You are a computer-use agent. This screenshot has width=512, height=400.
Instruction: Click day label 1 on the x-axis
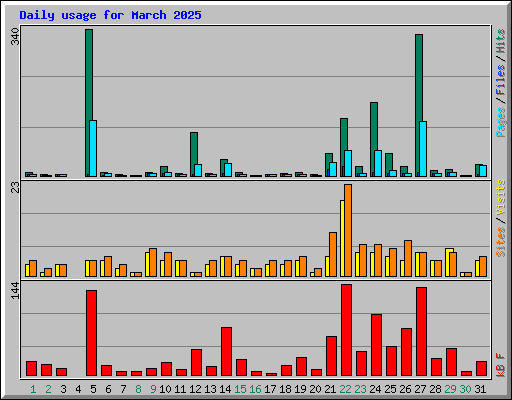tap(33, 389)
